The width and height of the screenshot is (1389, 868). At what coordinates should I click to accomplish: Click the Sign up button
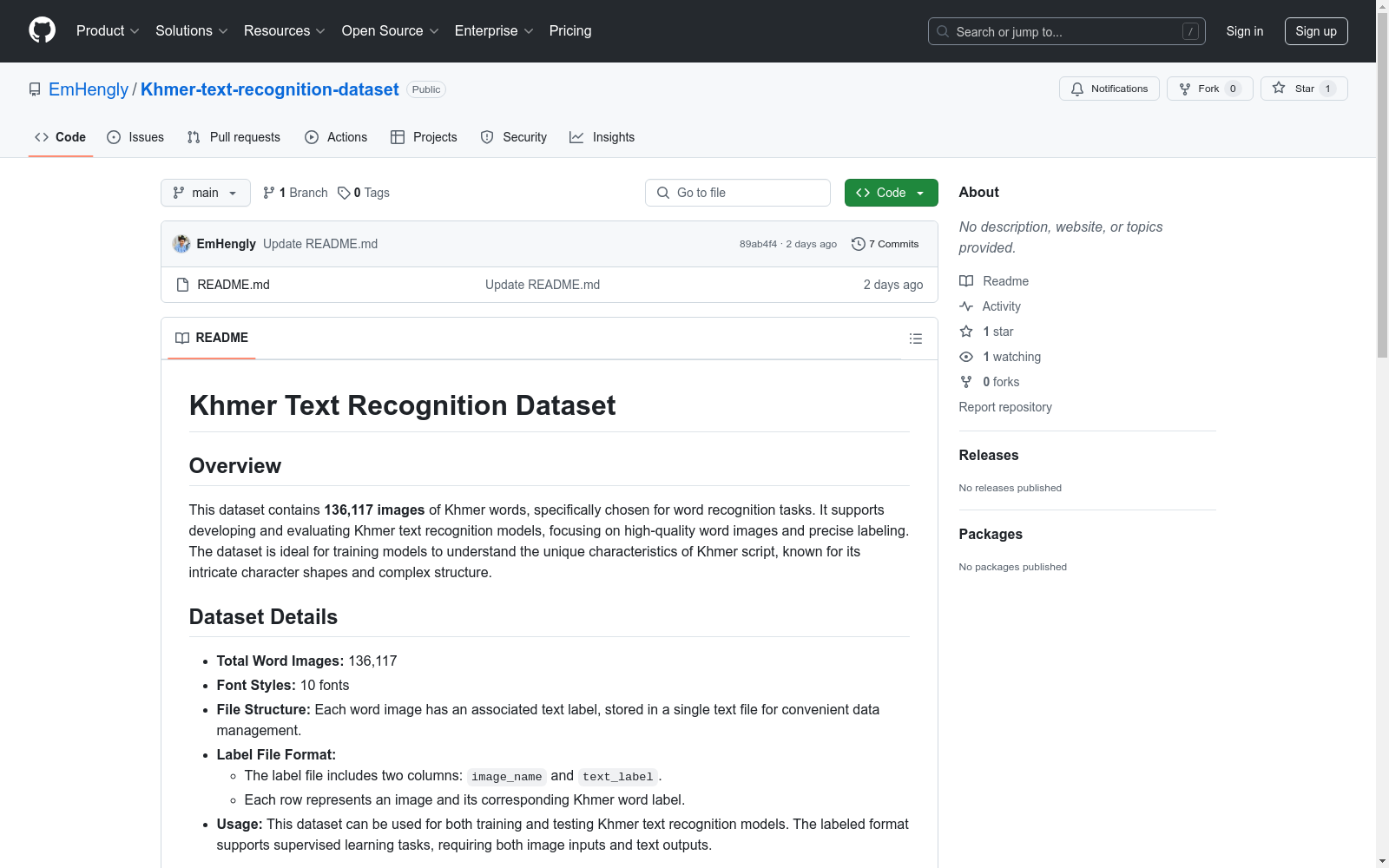point(1316,31)
